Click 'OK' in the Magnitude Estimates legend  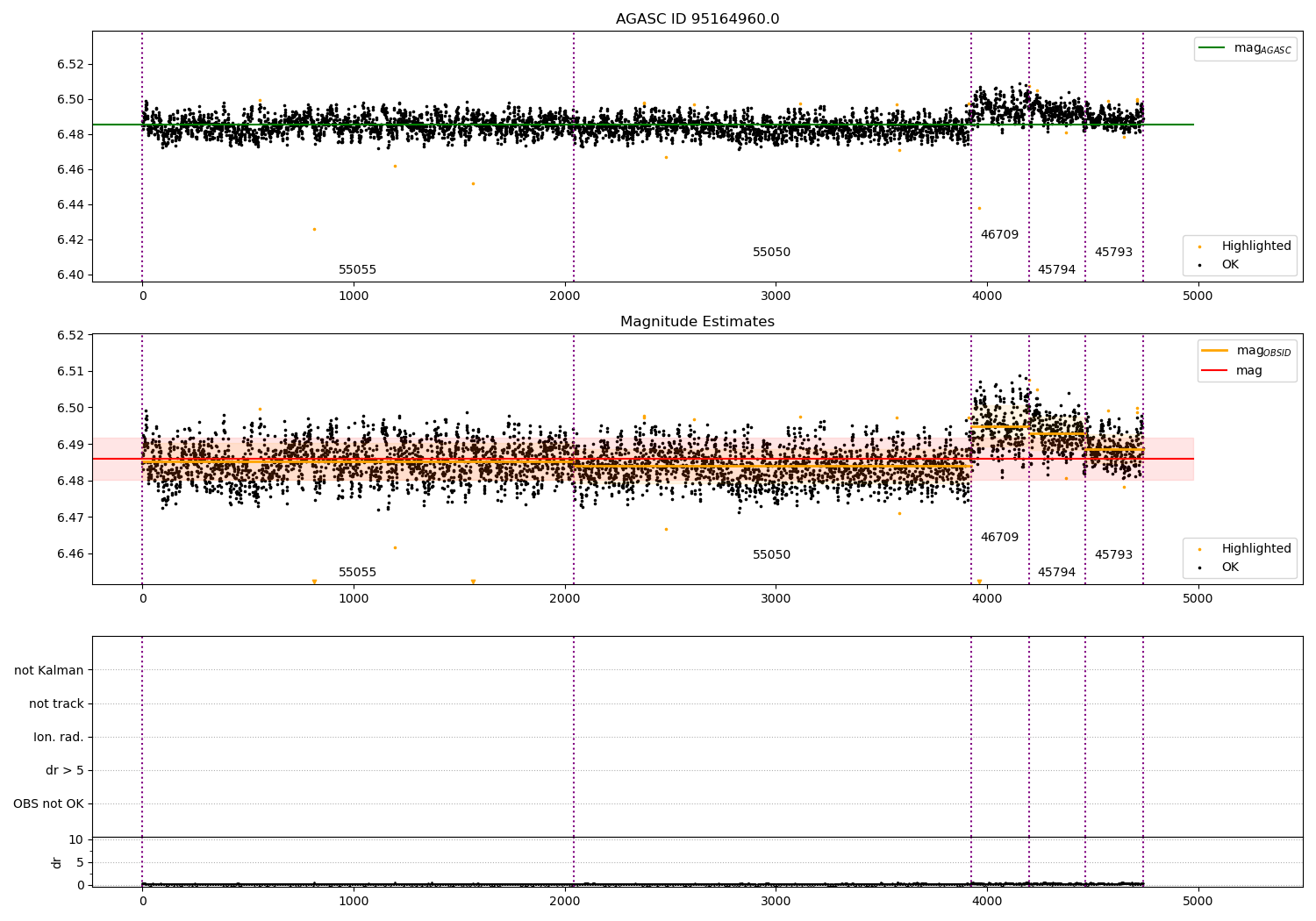1230,568
